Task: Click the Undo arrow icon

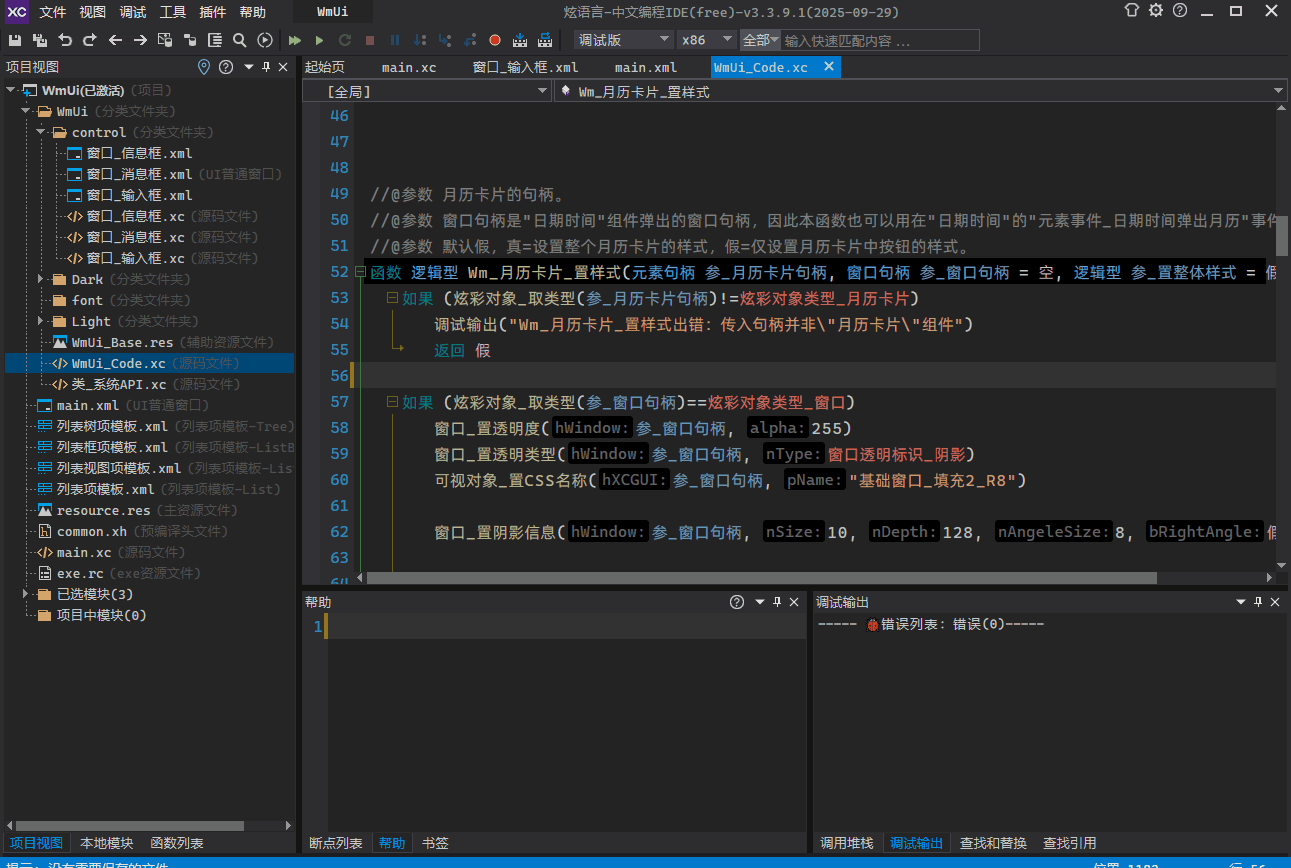Action: pos(65,41)
